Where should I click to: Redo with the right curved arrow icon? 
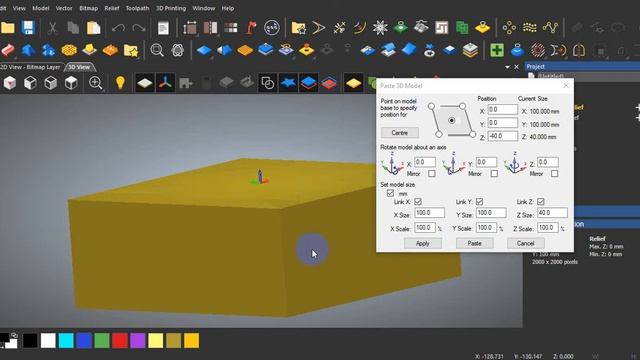(139, 28)
